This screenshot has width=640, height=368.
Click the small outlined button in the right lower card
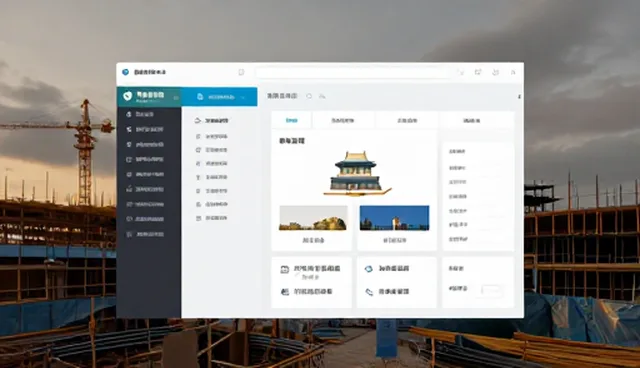(x=491, y=290)
